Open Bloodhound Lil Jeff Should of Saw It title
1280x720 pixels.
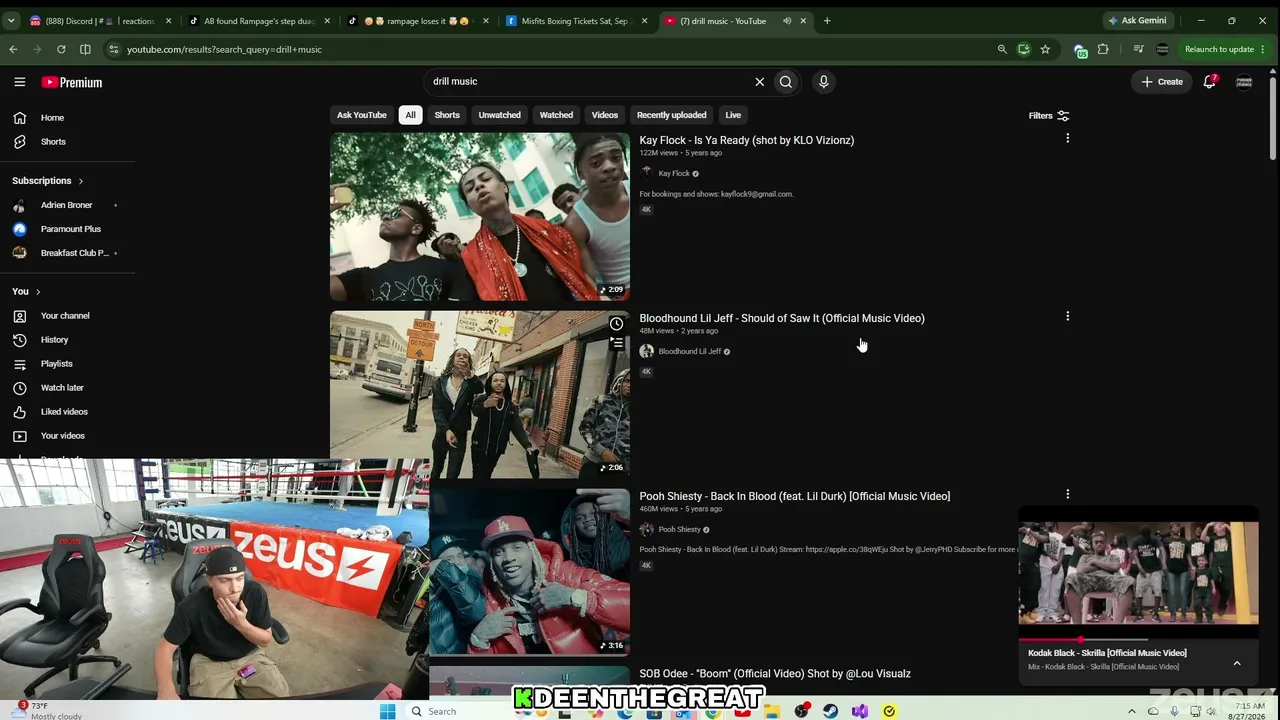pyautogui.click(x=782, y=319)
